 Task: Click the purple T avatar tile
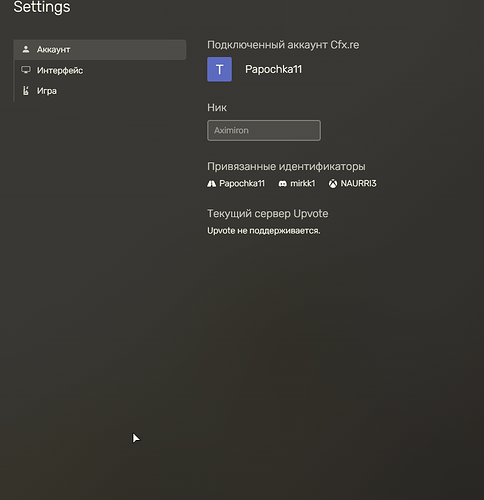(219, 69)
